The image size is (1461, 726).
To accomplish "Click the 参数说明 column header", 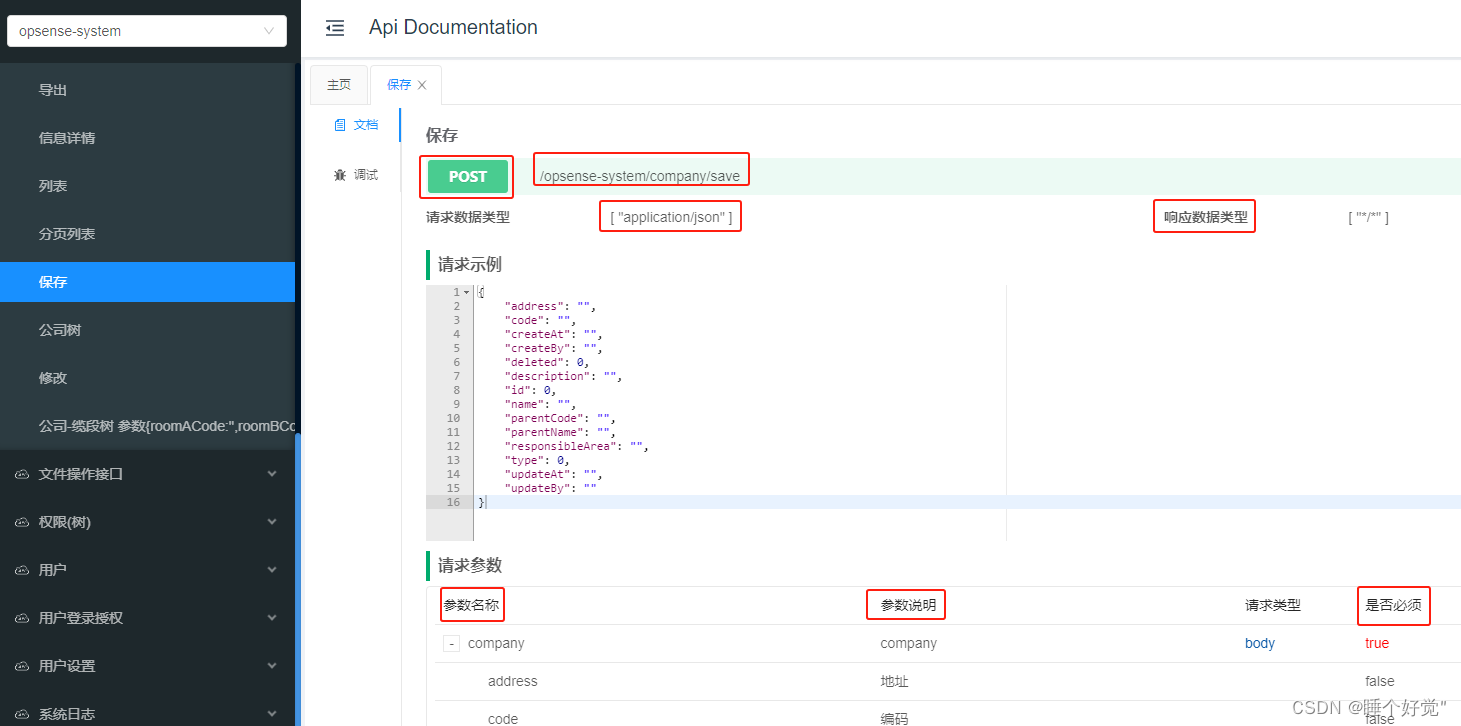I will point(908,605).
